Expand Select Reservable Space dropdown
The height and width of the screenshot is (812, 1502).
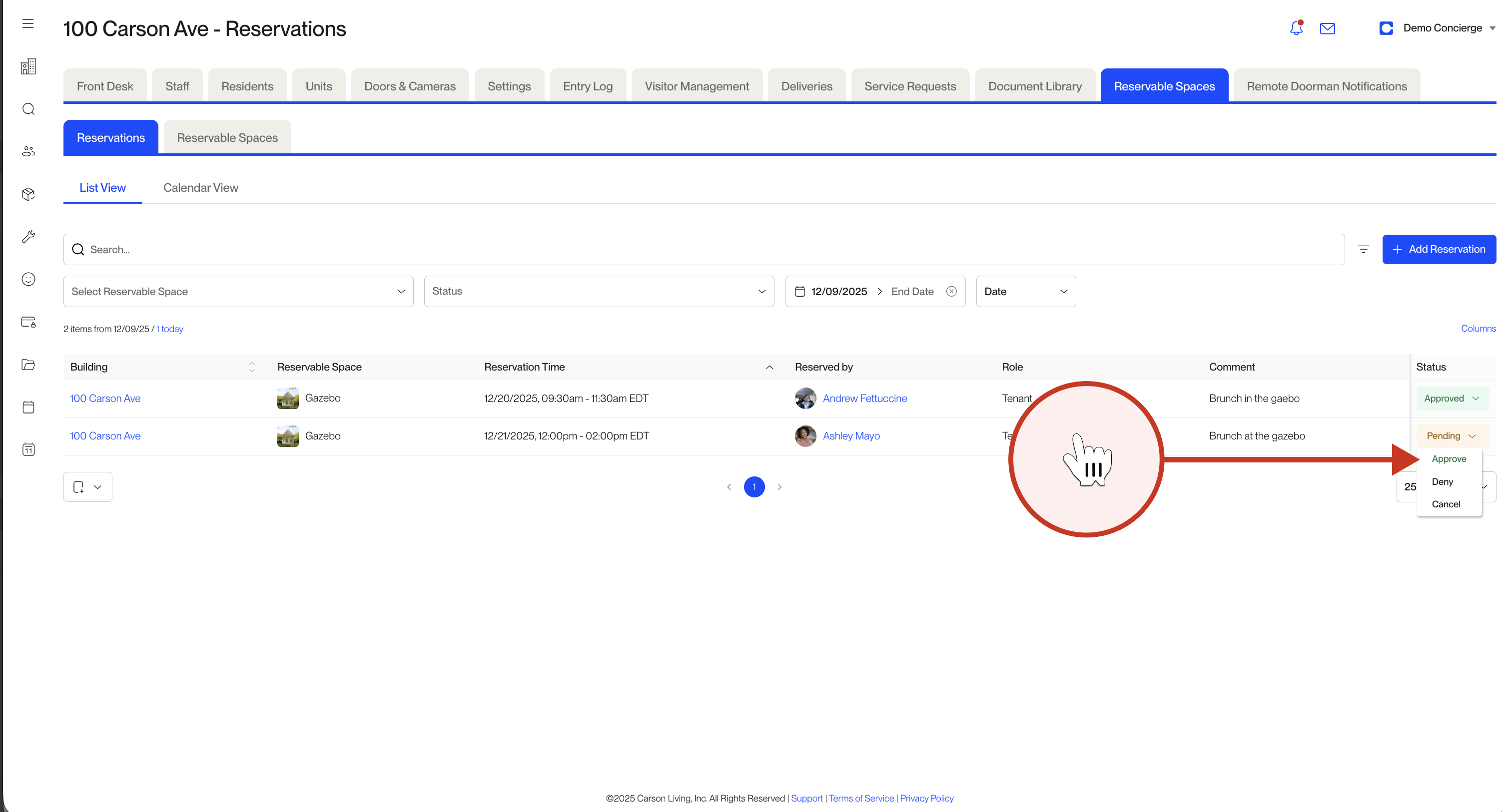[238, 292]
